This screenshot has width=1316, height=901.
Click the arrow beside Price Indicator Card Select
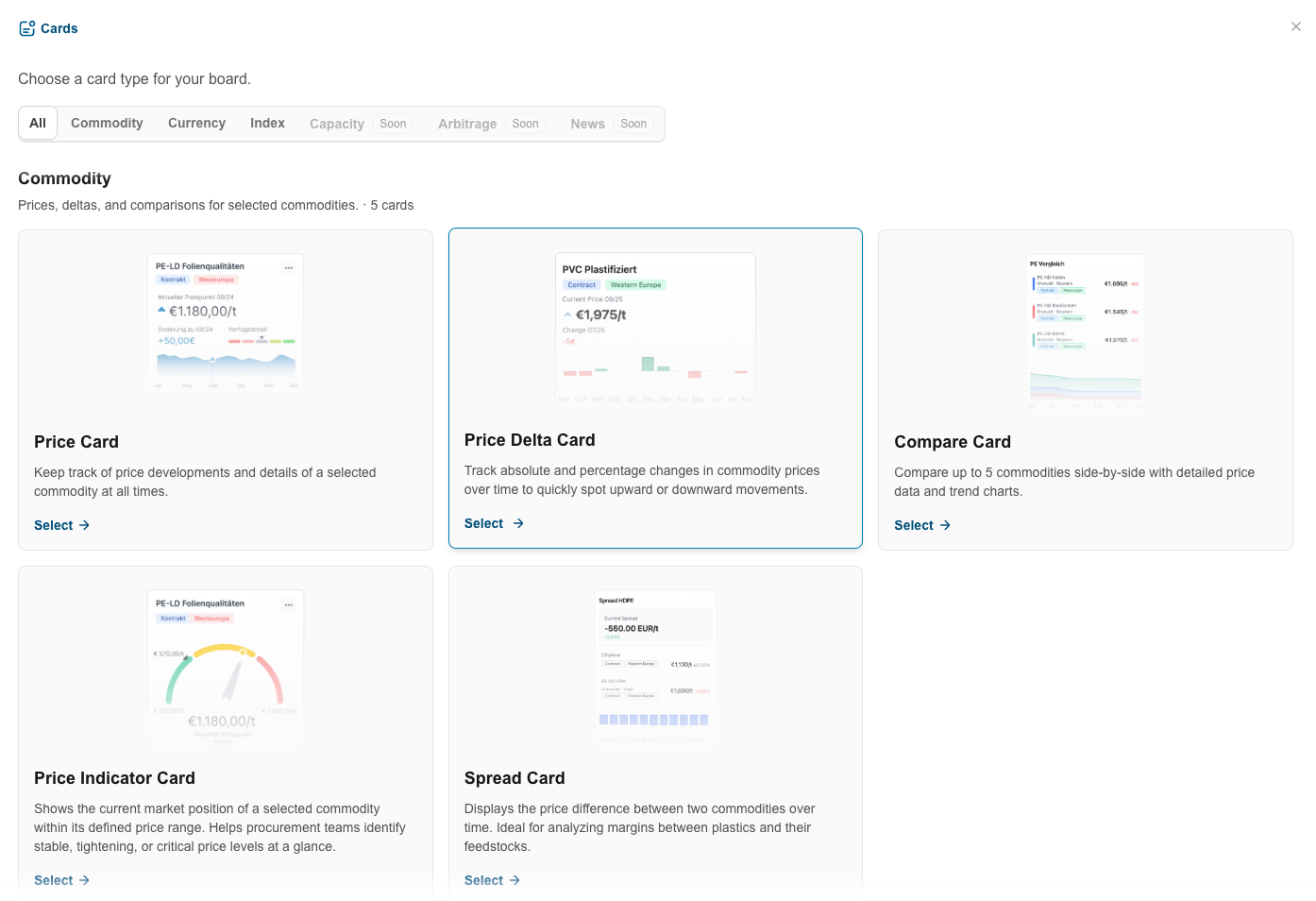tap(84, 880)
